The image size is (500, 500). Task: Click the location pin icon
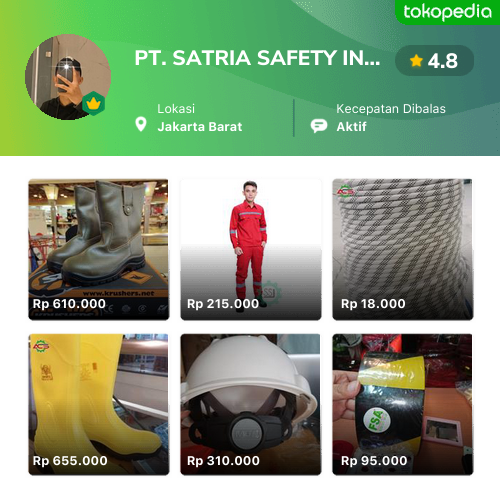pyautogui.click(x=141, y=124)
